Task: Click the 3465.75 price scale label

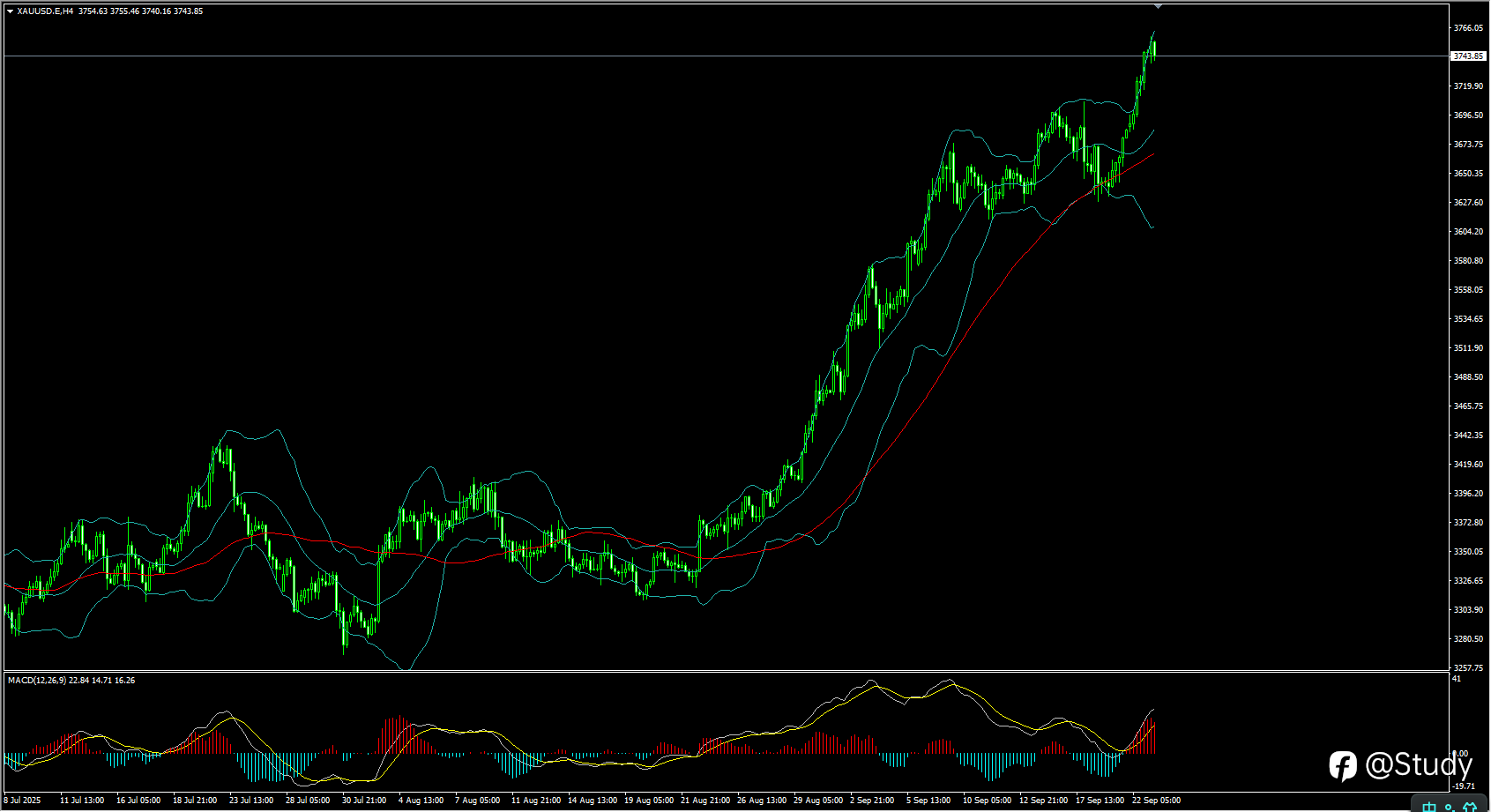Action: (1468, 406)
